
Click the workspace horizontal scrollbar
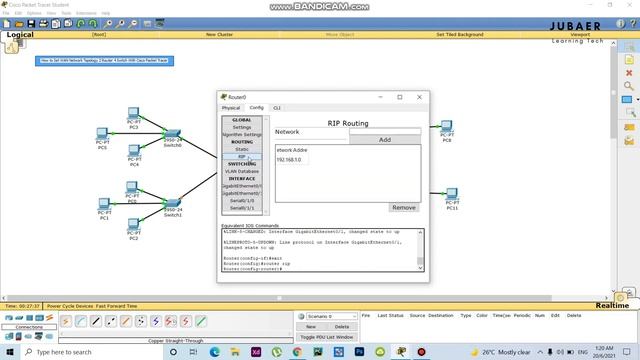(x=279, y=298)
